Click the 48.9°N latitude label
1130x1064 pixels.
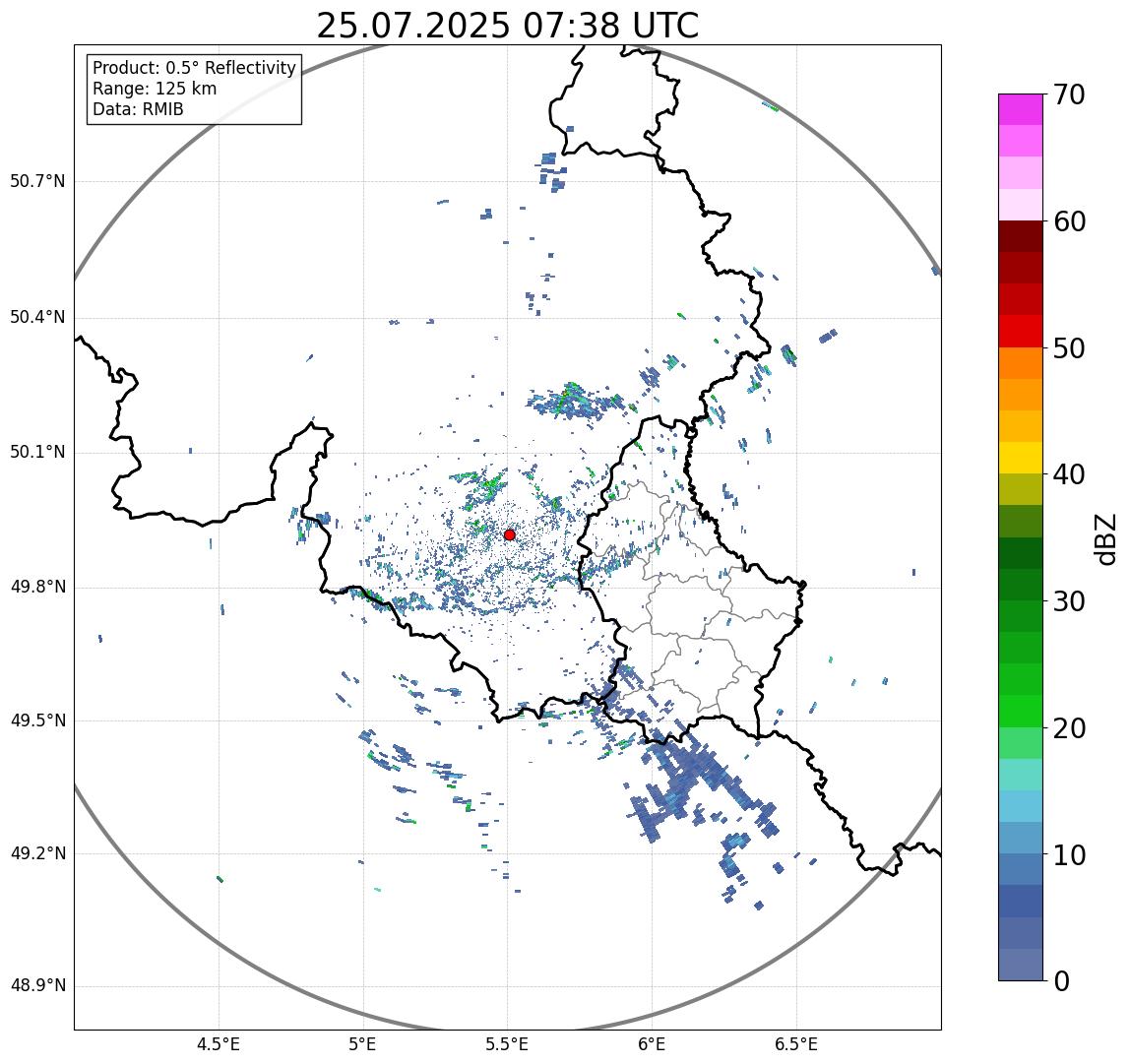(x=37, y=986)
